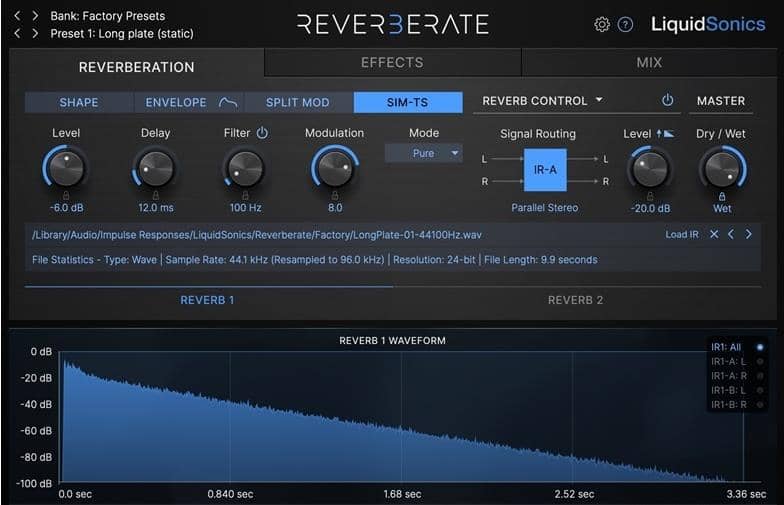Click the File Statistics line
The height and width of the screenshot is (505, 784).
[x=314, y=260]
